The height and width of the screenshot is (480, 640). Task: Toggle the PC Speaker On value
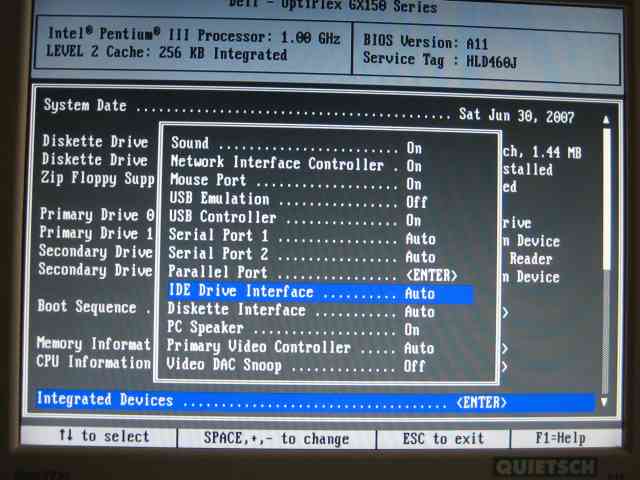pyautogui.click(x=412, y=330)
